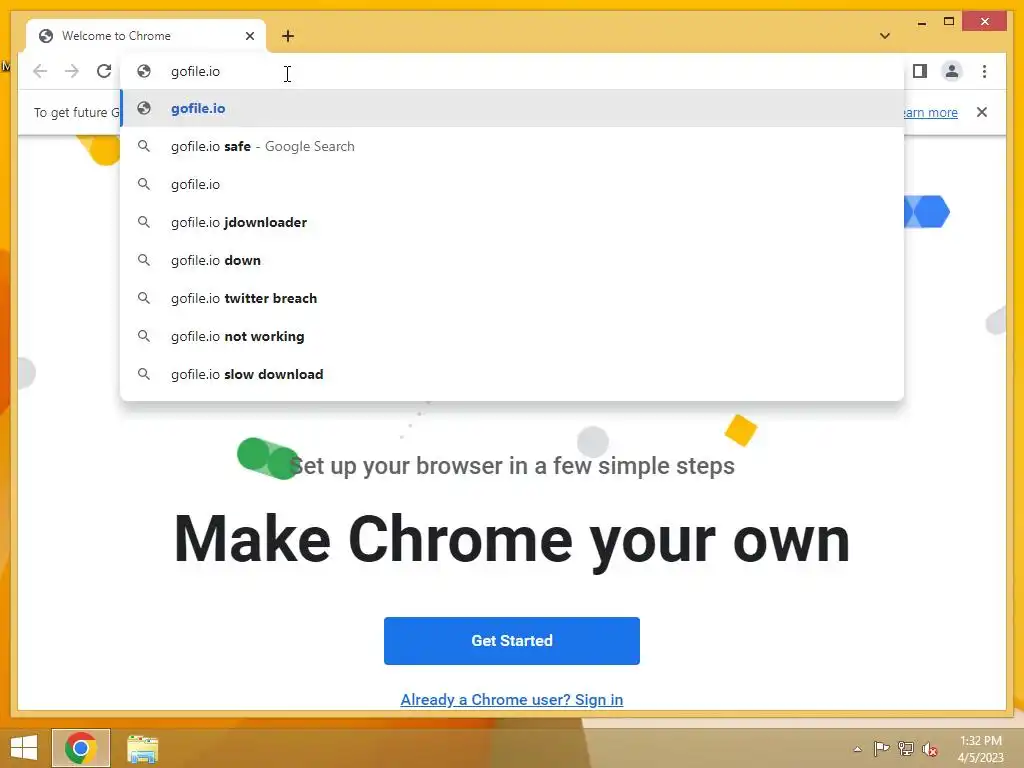Choose the 'gofile.io down' suggestion
The height and width of the screenshot is (768, 1024).
[x=512, y=260]
